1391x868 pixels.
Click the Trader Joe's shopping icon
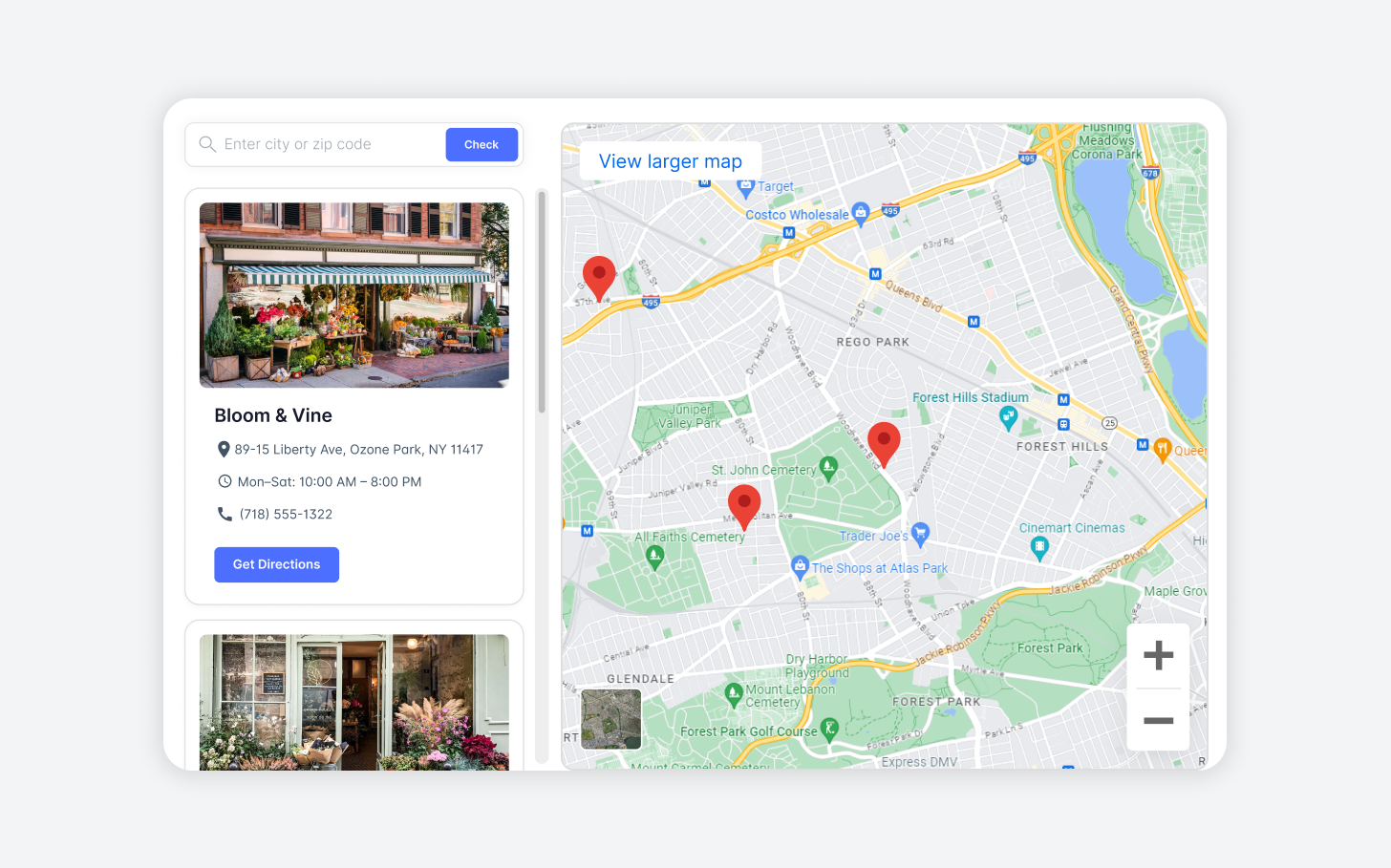tap(920, 535)
